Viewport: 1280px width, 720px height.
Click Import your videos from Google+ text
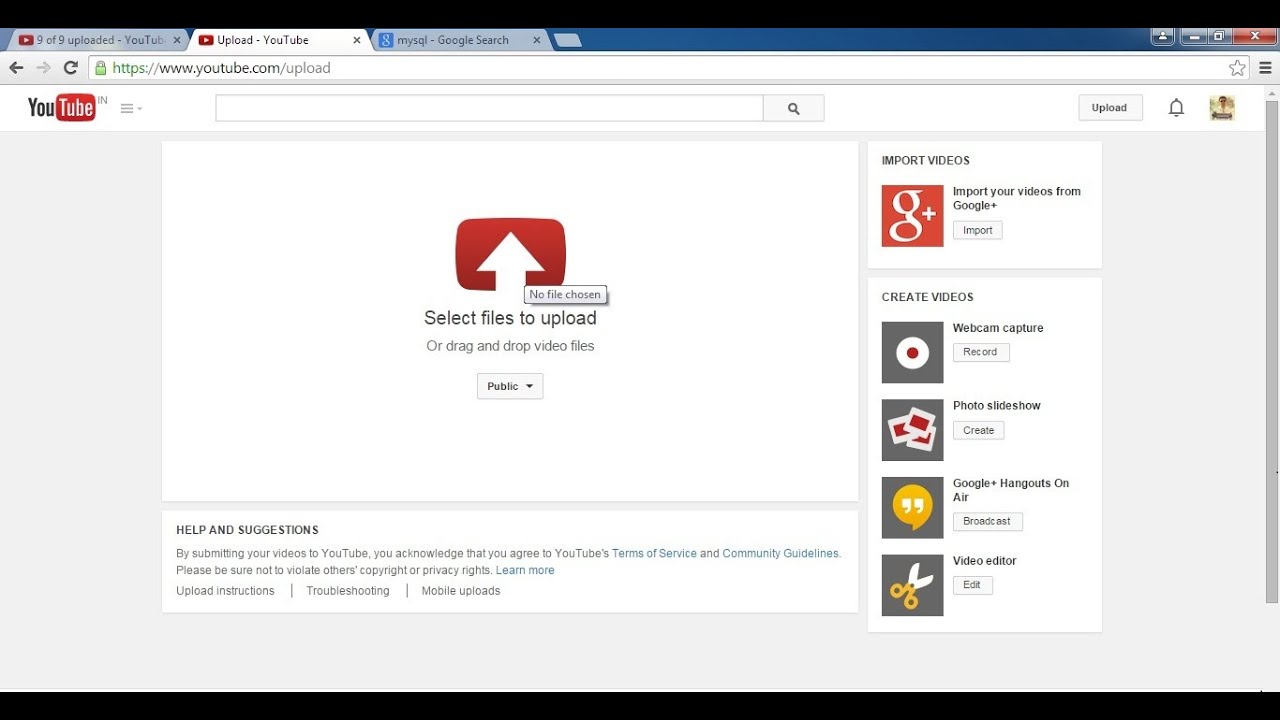tap(1017, 198)
